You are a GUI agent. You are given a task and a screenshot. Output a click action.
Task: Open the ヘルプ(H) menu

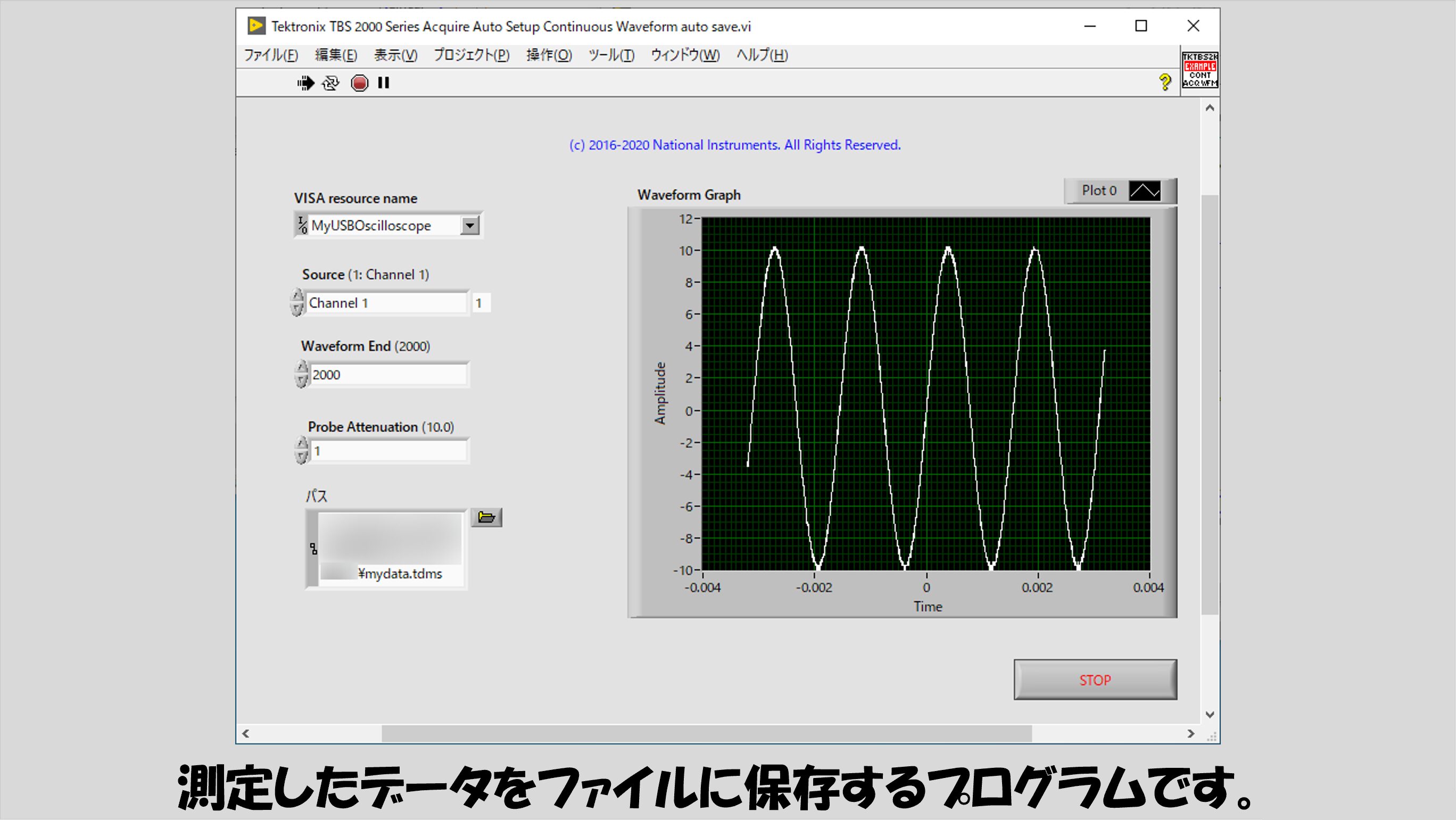[x=762, y=55]
